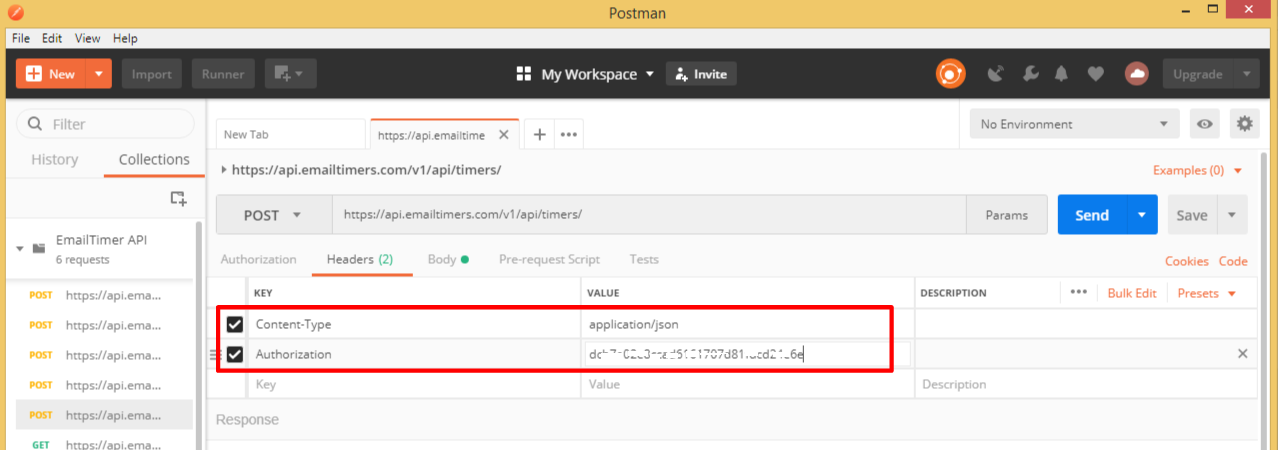Uncheck the Content-Type header checkbox
This screenshot has height=450, width=1278.
235,324
